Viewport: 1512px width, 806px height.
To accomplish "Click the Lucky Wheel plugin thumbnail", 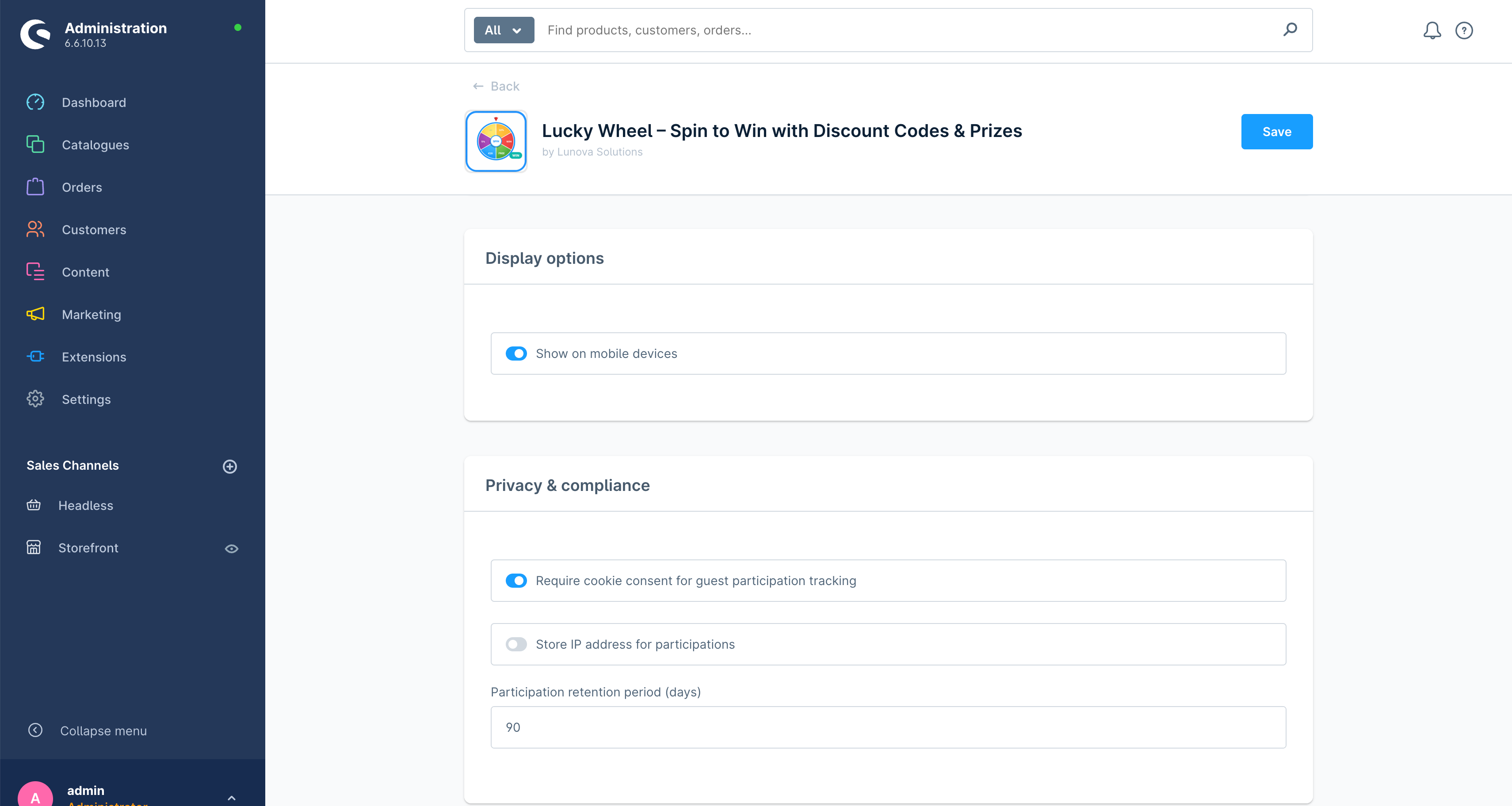I will pos(496,141).
